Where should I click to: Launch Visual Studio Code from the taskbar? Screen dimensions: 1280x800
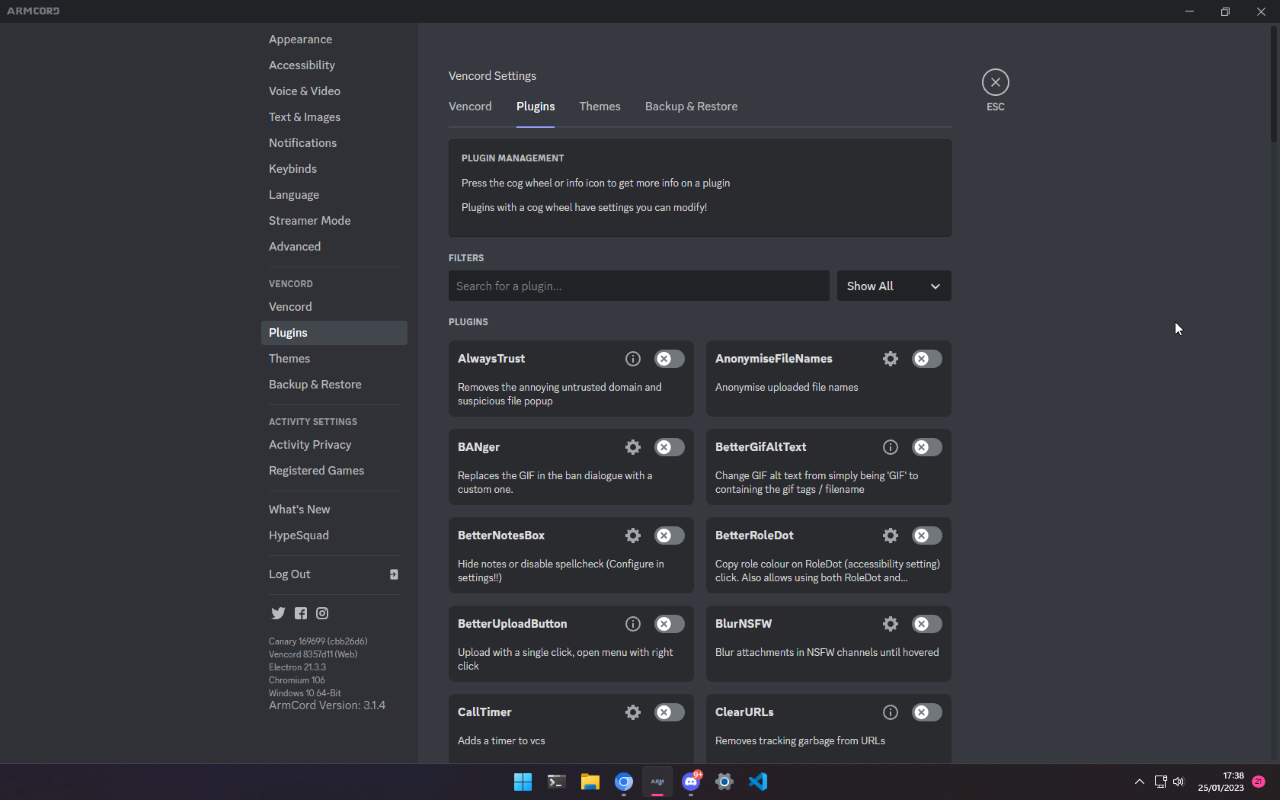coord(758,782)
